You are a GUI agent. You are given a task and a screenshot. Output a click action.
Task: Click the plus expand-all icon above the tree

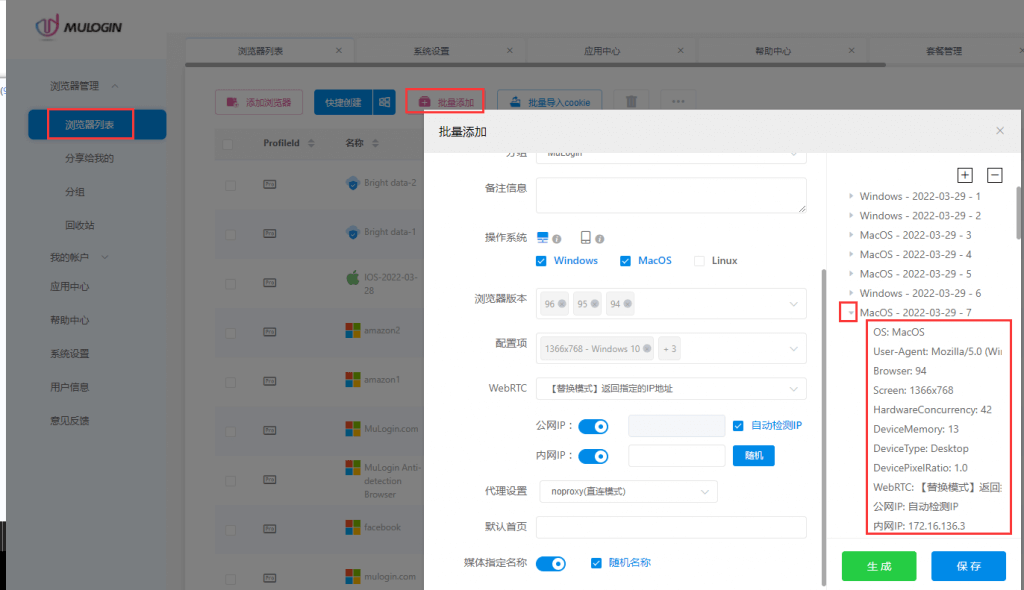(965, 175)
